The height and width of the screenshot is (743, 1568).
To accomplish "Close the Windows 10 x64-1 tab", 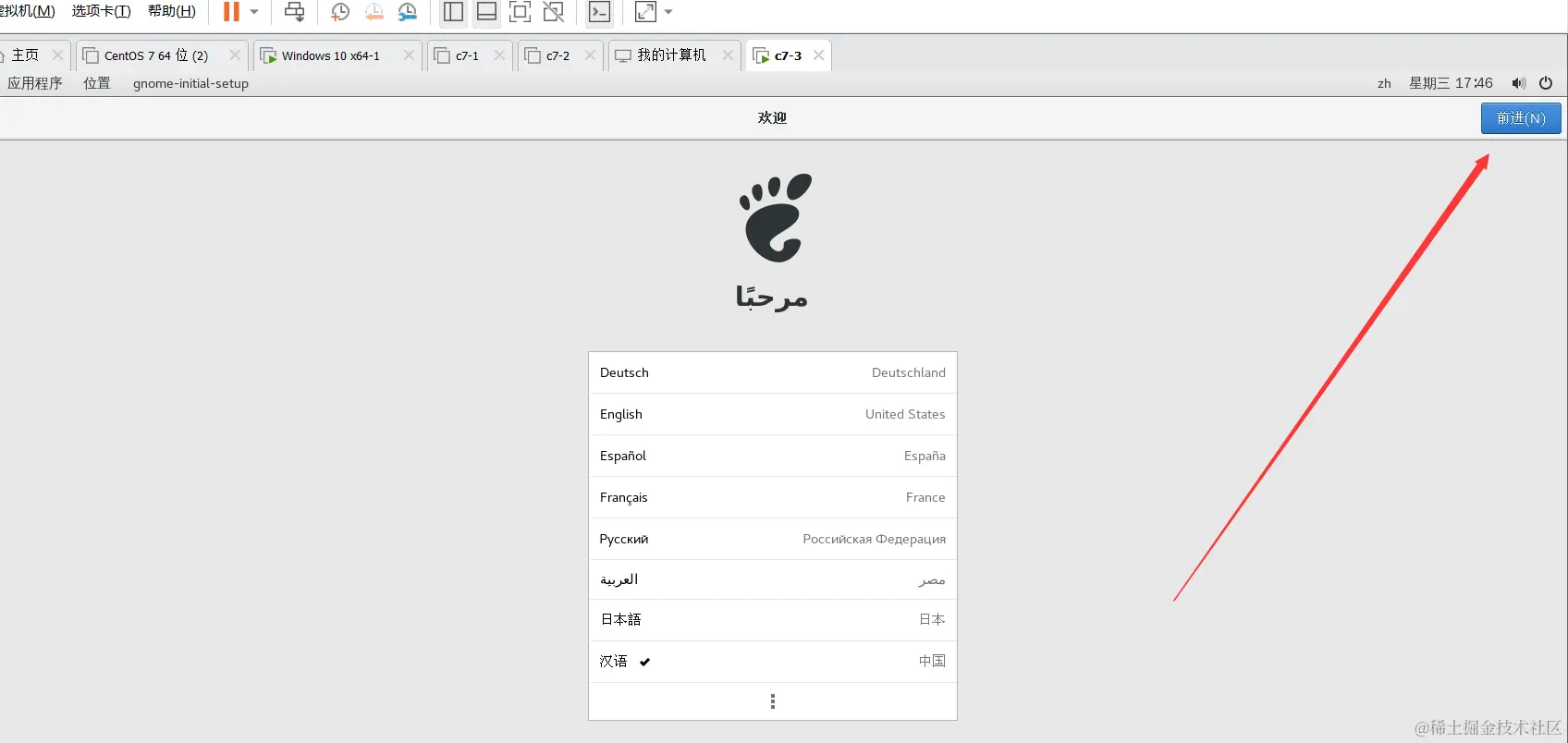I will coord(409,55).
